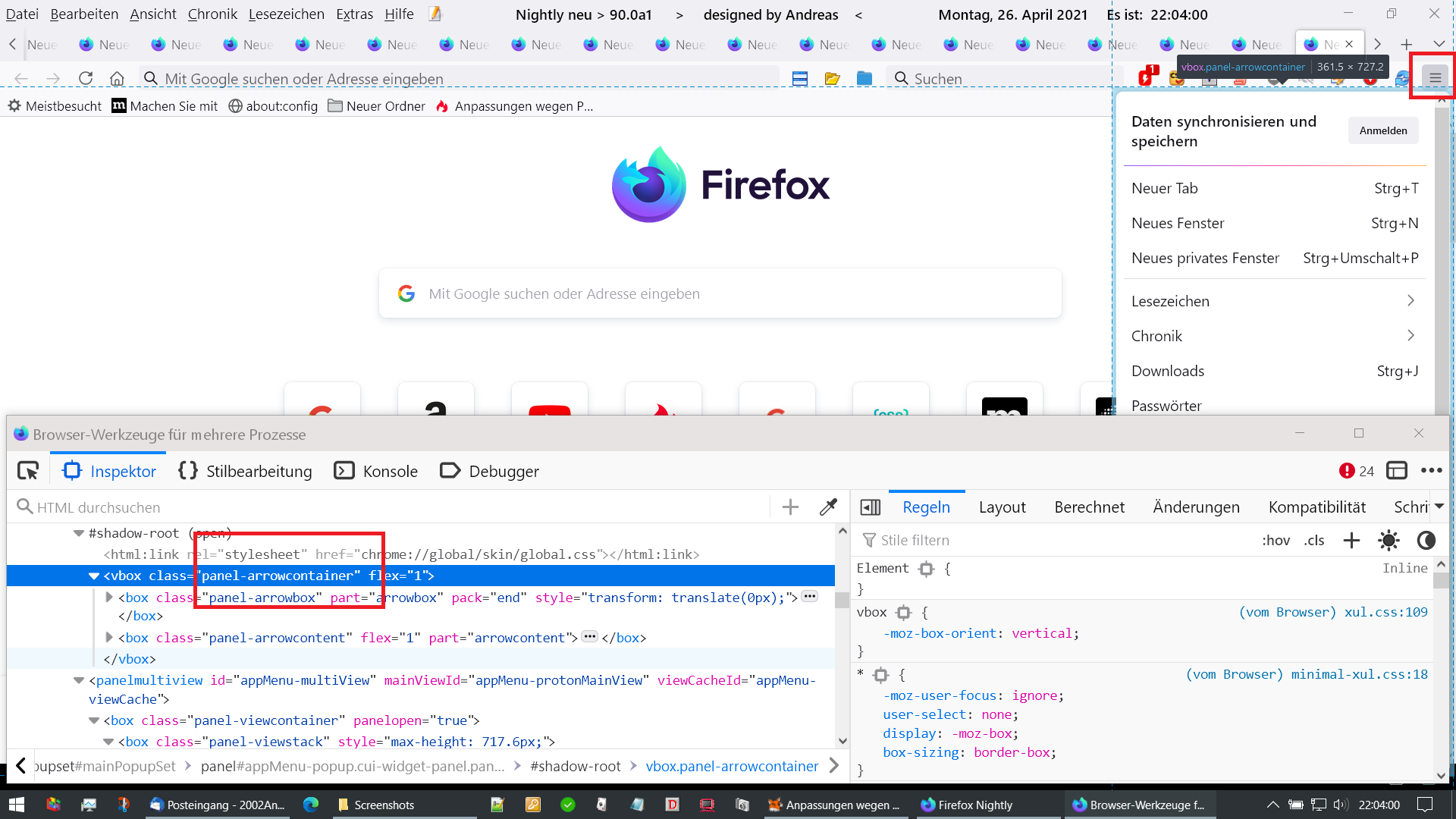Click the eyedropper color picker icon
This screenshot has height=819, width=1456.
[x=828, y=507]
